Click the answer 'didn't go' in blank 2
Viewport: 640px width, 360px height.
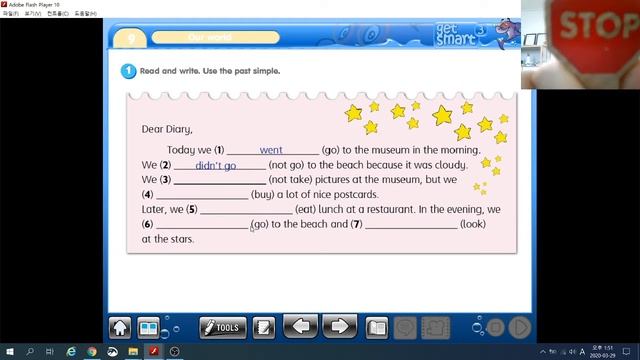click(216, 165)
